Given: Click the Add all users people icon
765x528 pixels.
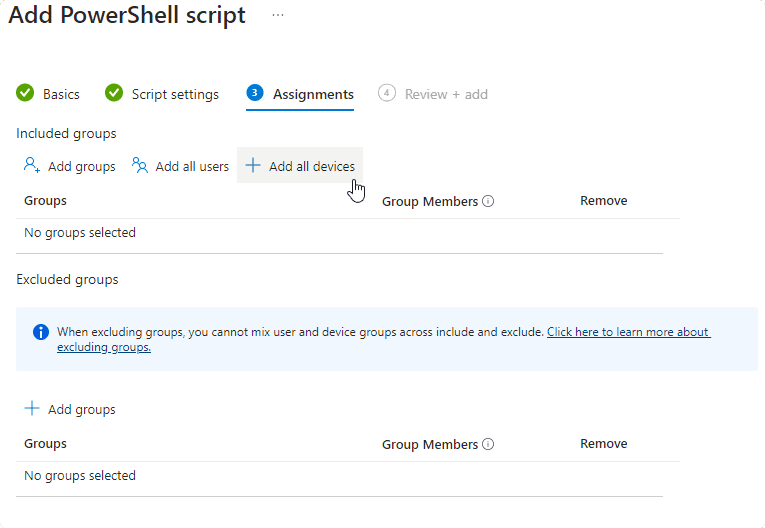Looking at the screenshot, I should pos(140,166).
